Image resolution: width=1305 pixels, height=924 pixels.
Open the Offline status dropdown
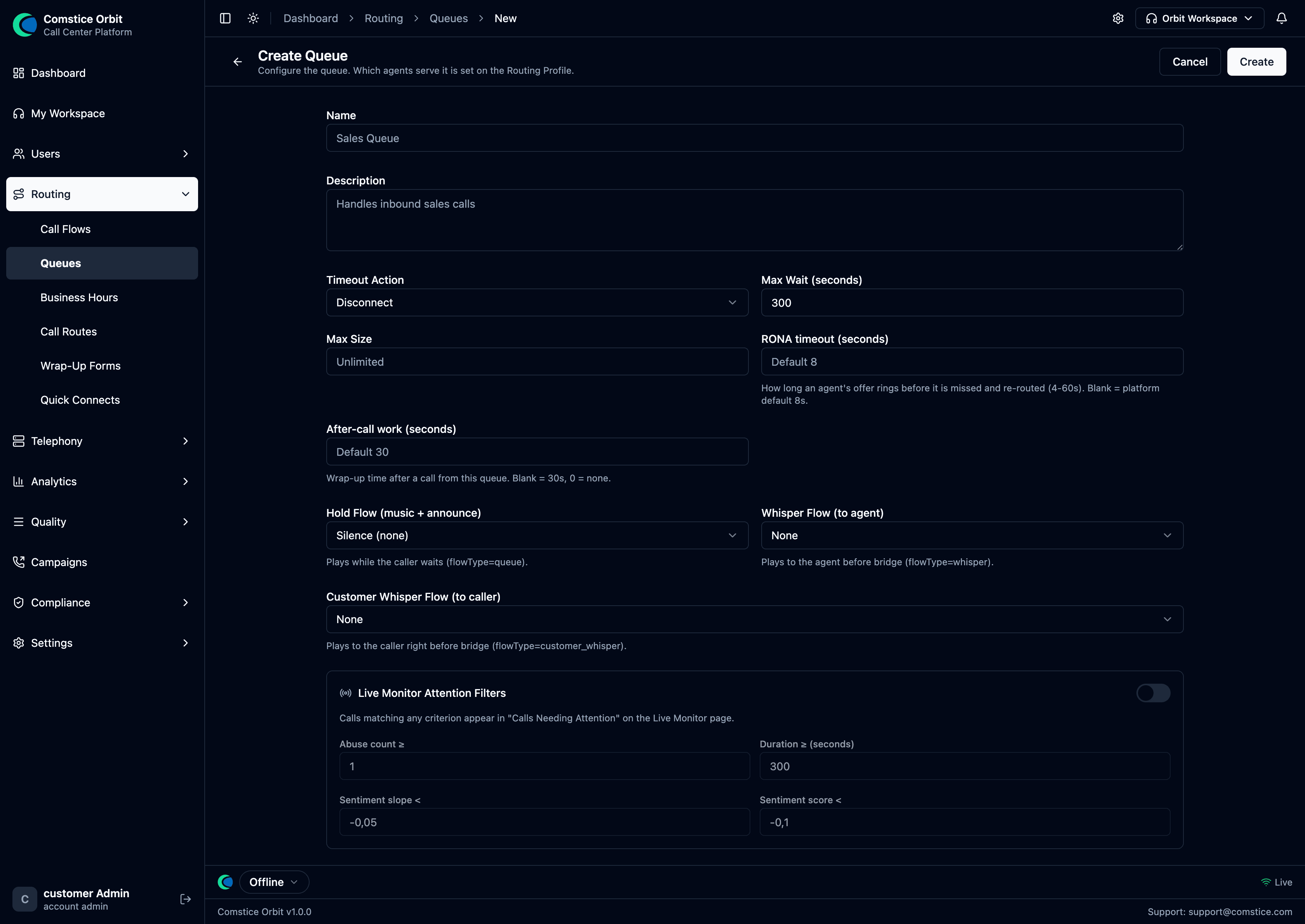pyautogui.click(x=274, y=882)
